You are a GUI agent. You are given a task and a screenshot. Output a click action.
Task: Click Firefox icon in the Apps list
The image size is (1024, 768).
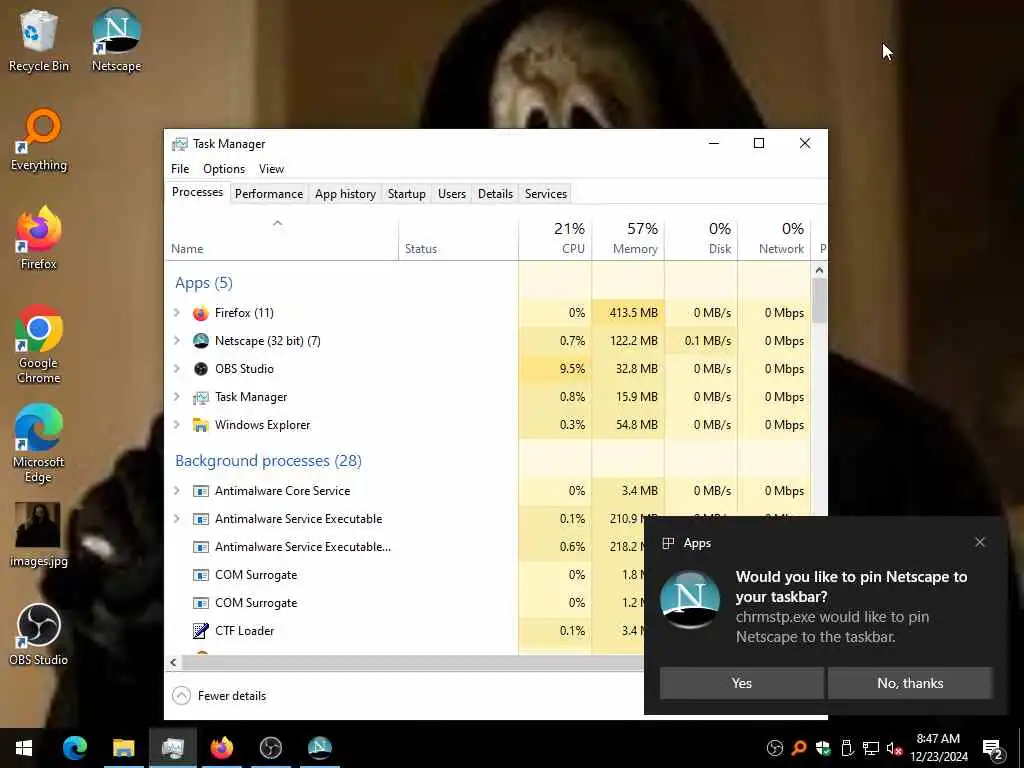click(x=200, y=313)
